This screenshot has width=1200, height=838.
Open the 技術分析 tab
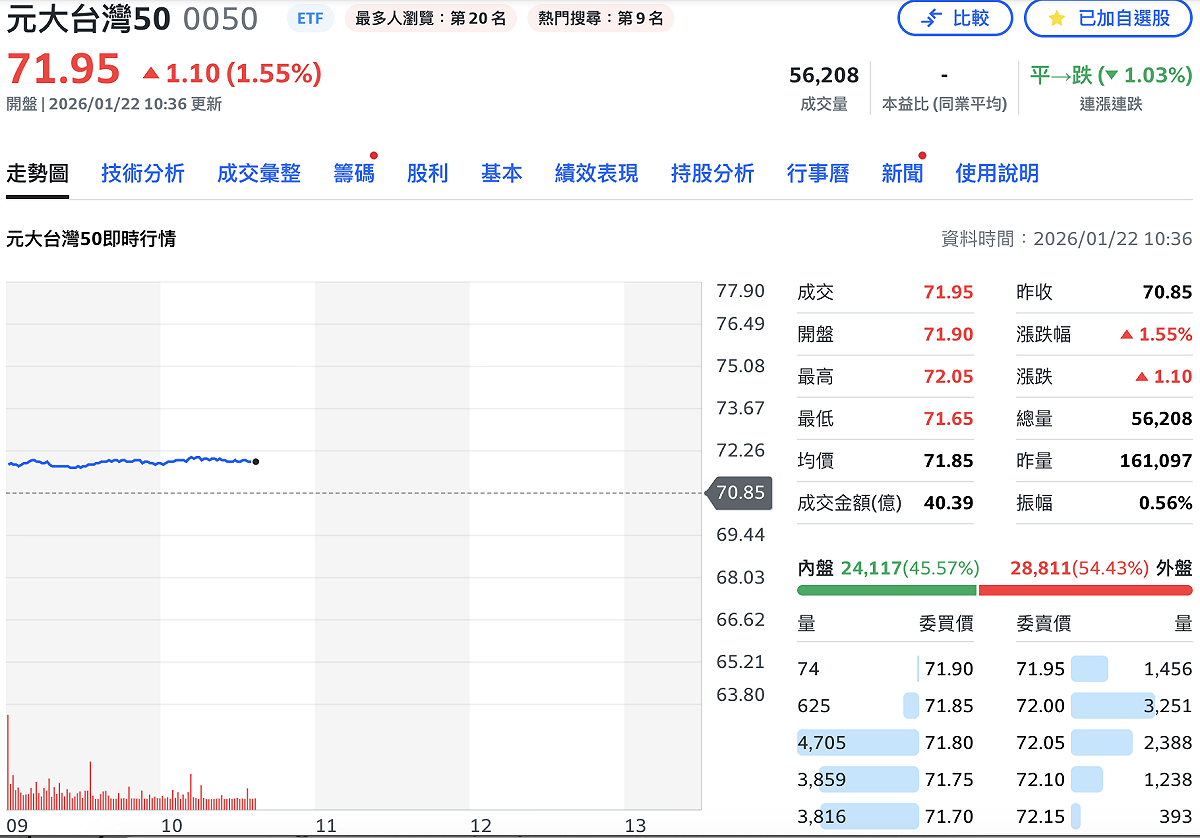(143, 173)
